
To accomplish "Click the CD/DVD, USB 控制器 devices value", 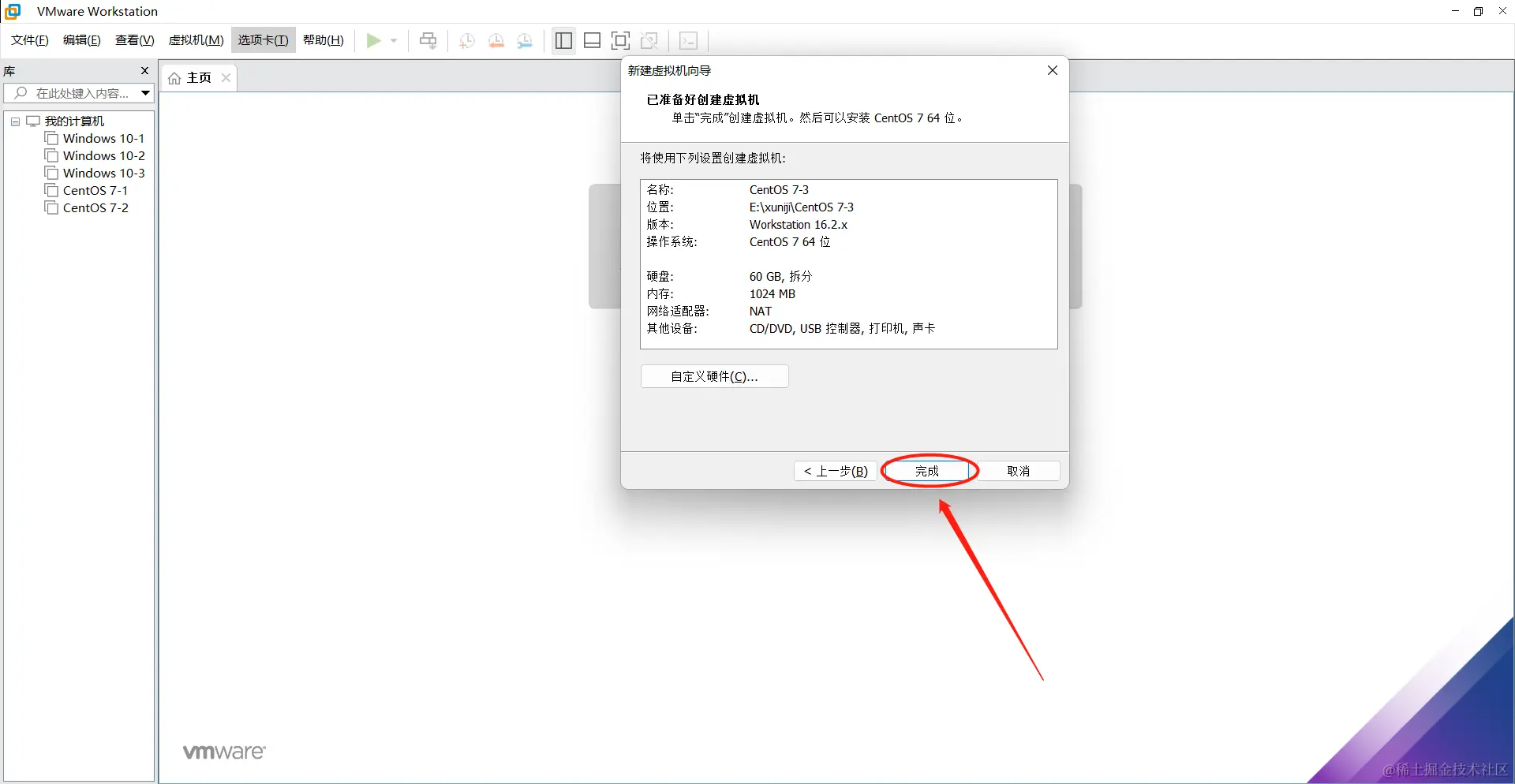I will [x=842, y=328].
